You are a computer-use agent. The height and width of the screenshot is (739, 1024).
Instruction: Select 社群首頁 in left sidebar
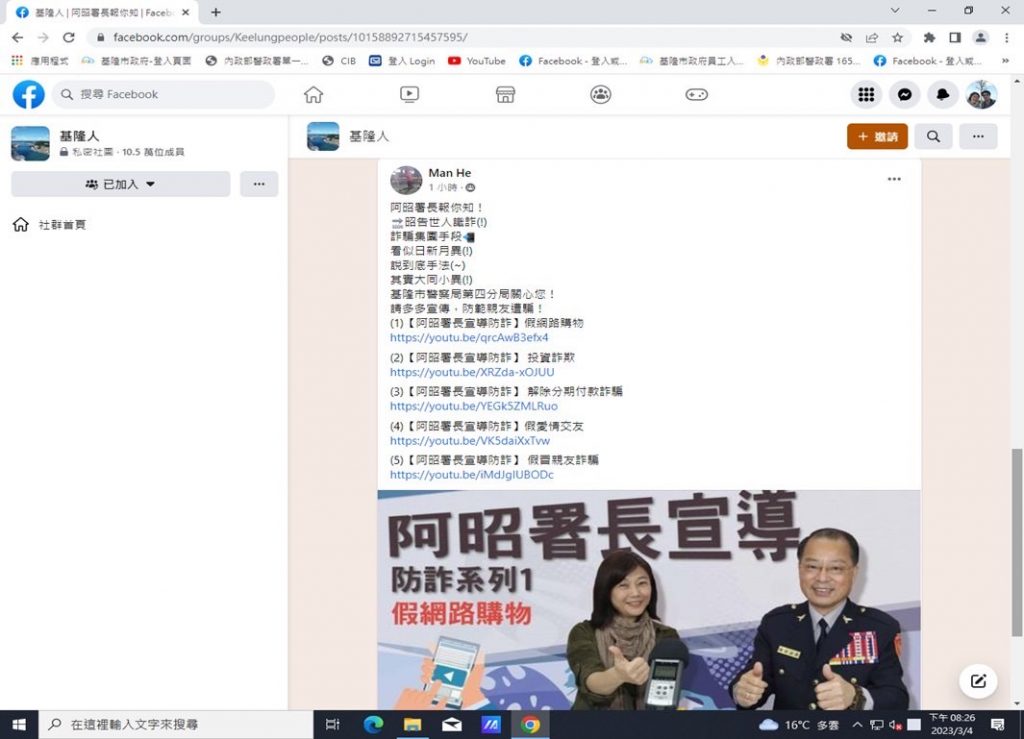[x=62, y=225]
